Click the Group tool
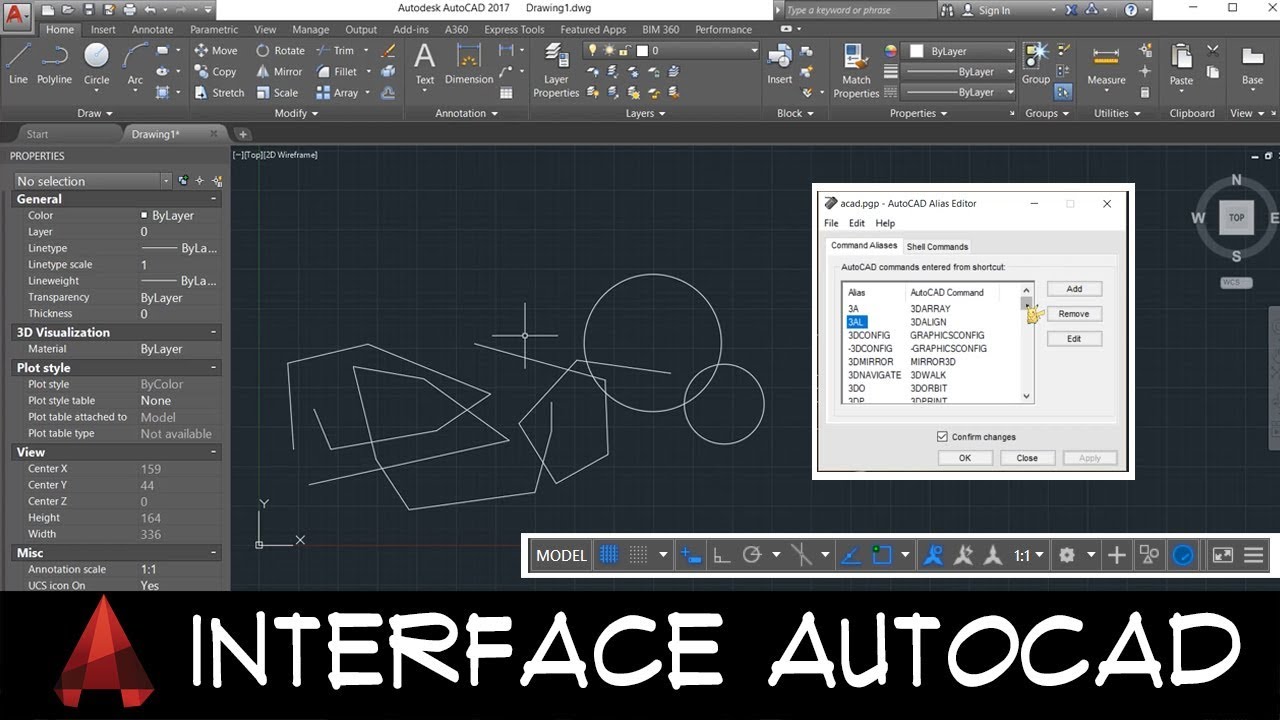 pos(1036,64)
